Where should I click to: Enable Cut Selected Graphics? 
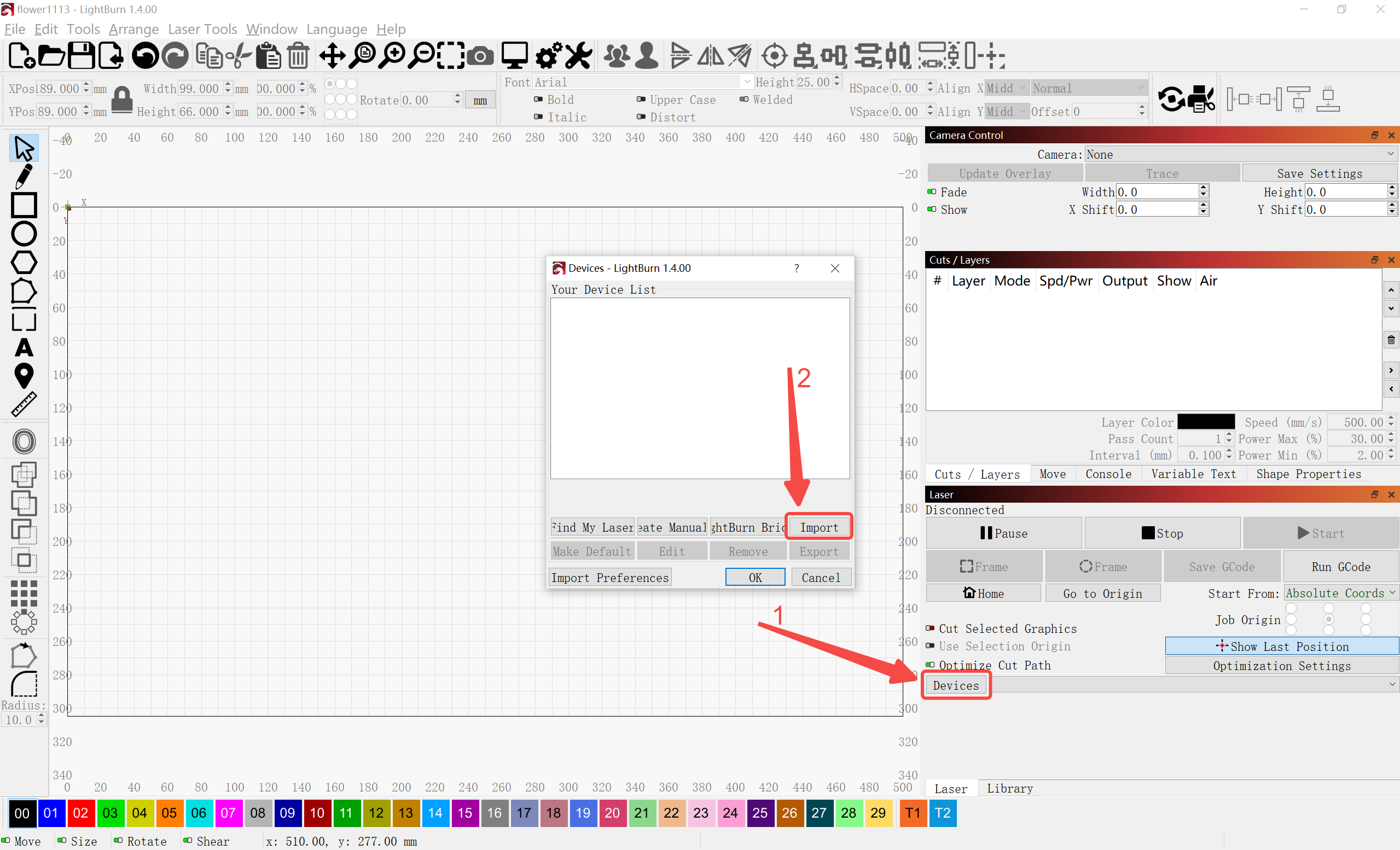pyautogui.click(x=930, y=628)
